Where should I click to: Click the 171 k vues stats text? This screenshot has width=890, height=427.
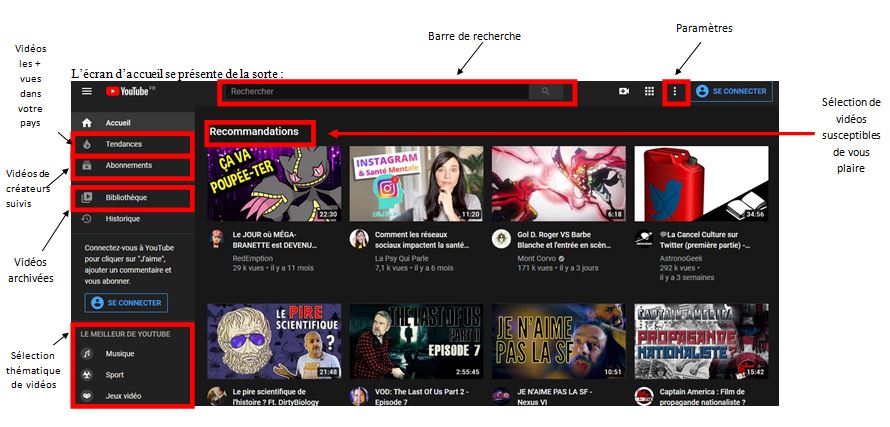[535, 267]
